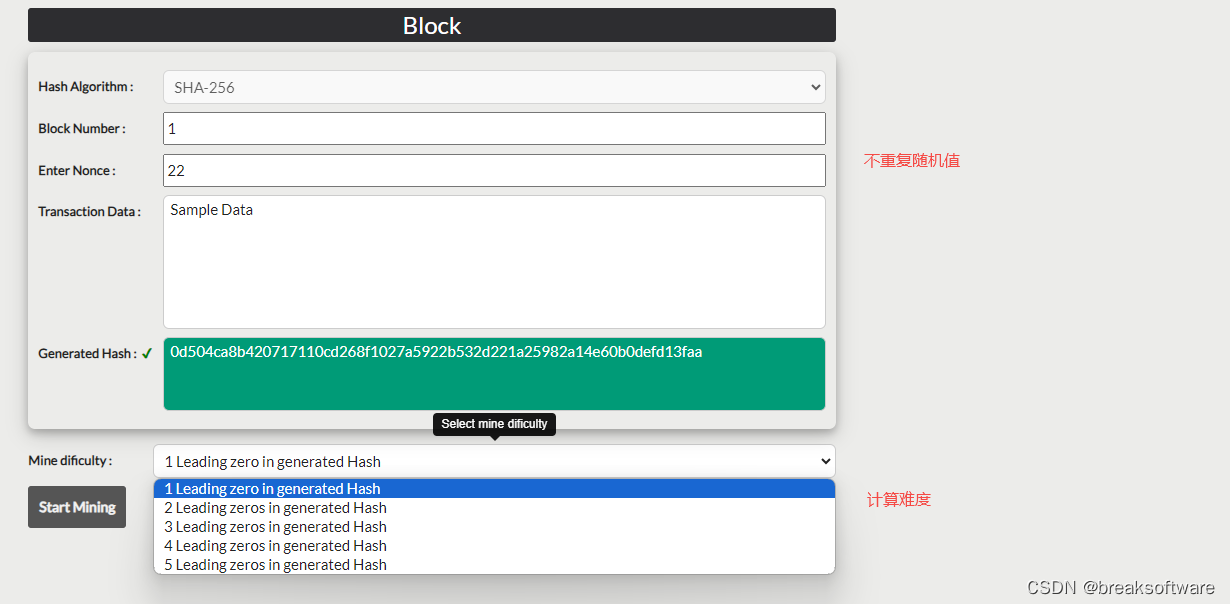Open the Mine dificulty dropdown
This screenshot has height=604, width=1230.
click(x=494, y=461)
